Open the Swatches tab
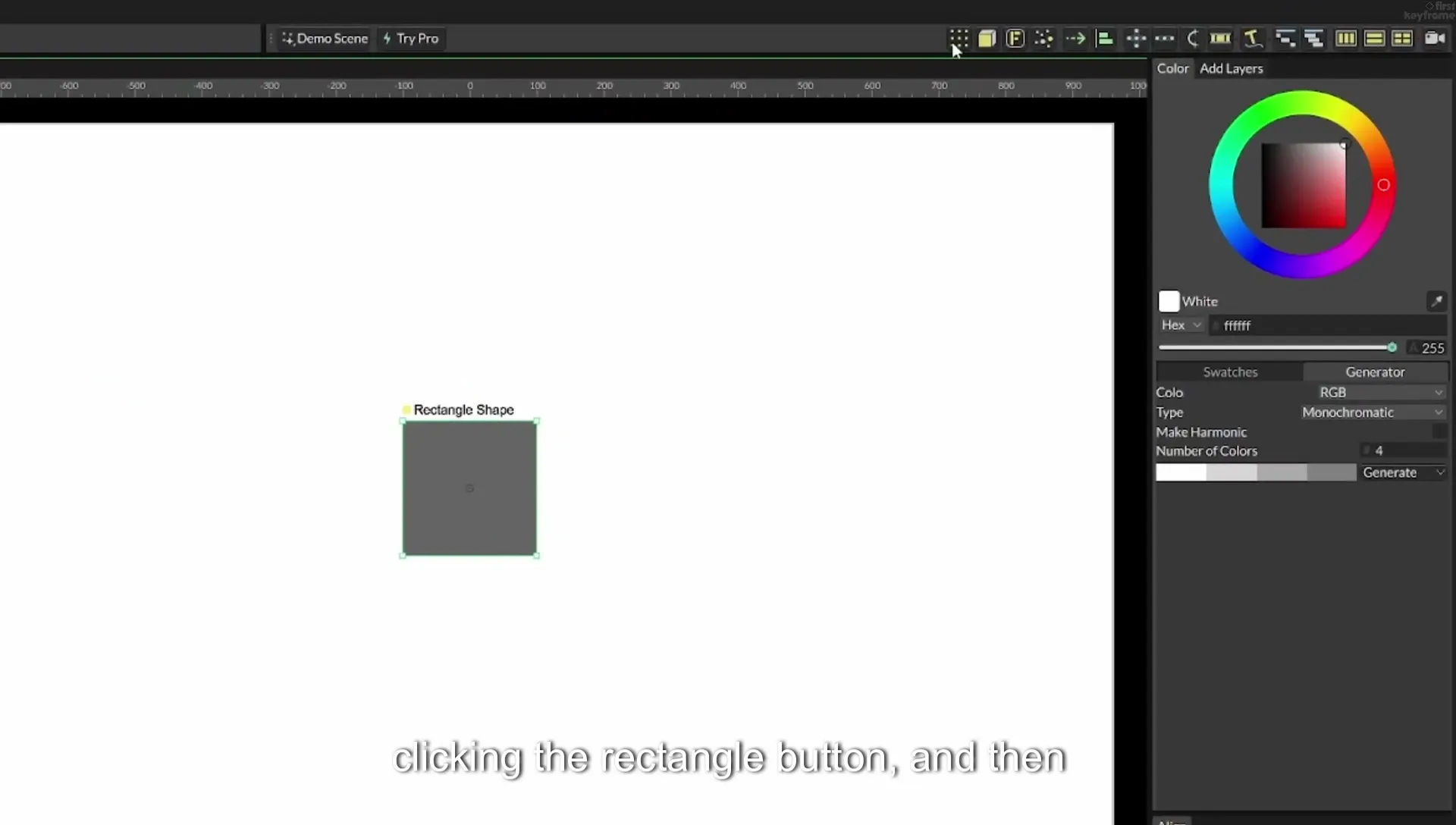The width and height of the screenshot is (1456, 825). click(x=1229, y=372)
